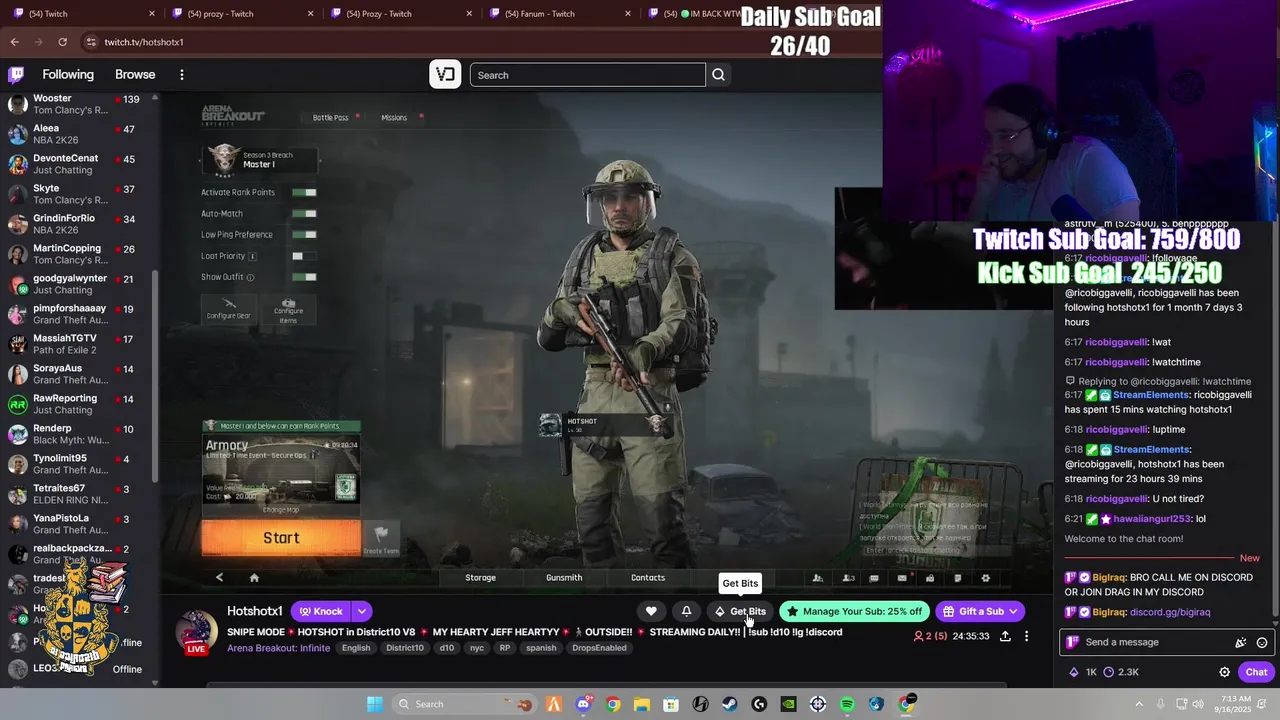Open the Arena Breakout: Infinite category link

pos(278,648)
